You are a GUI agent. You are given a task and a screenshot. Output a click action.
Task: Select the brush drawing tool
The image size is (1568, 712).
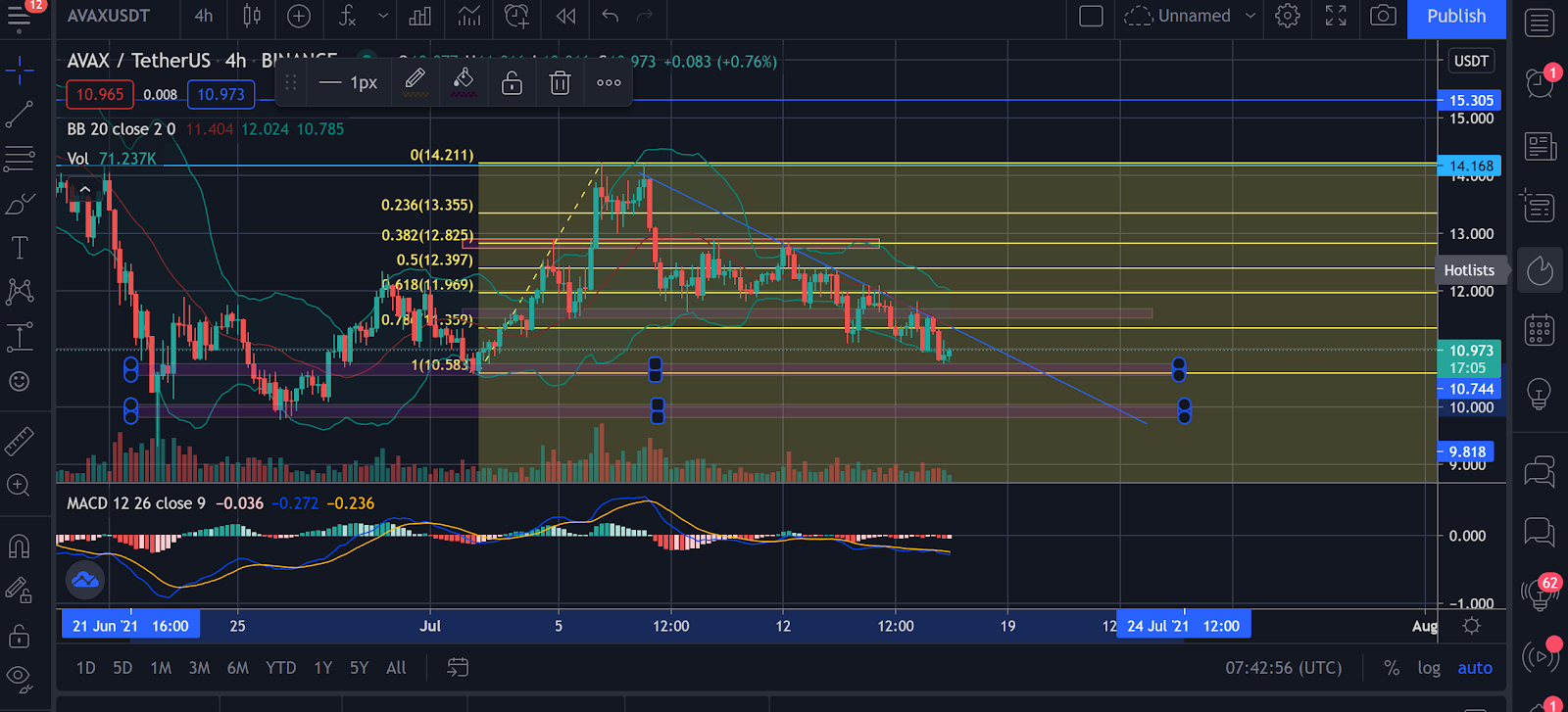pyautogui.click(x=20, y=204)
